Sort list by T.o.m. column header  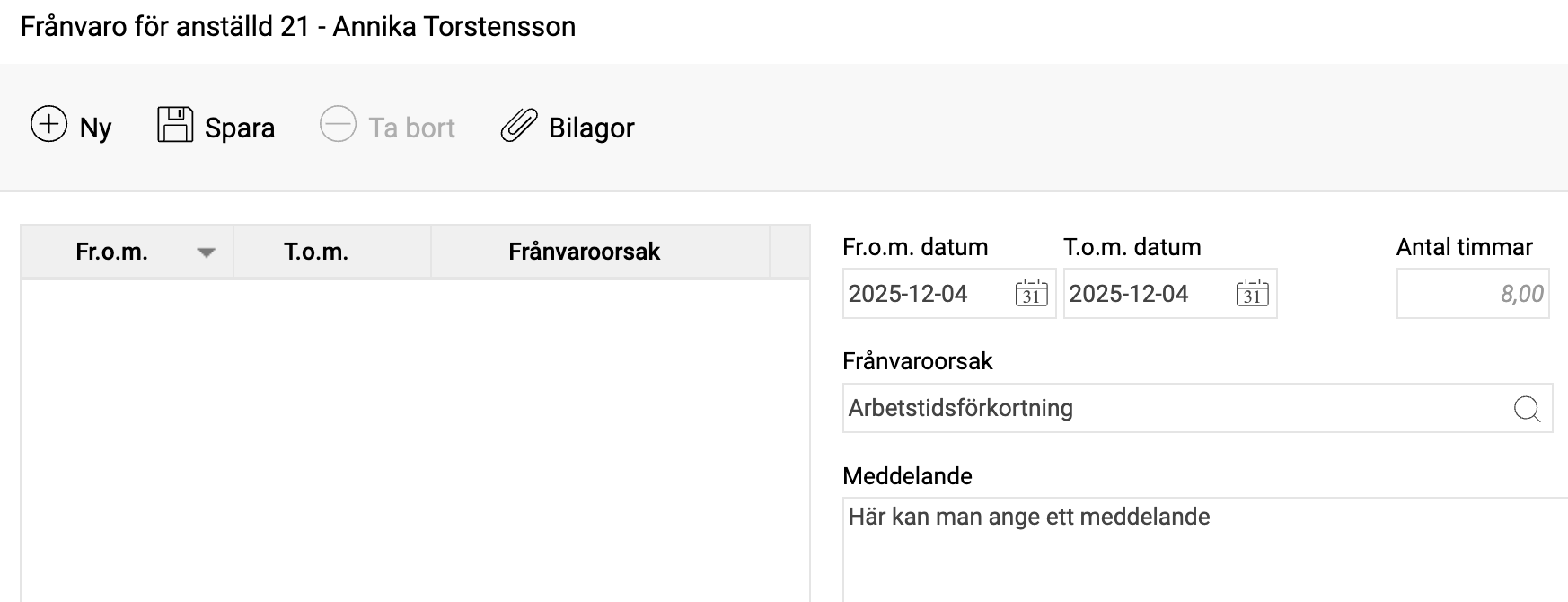316,252
